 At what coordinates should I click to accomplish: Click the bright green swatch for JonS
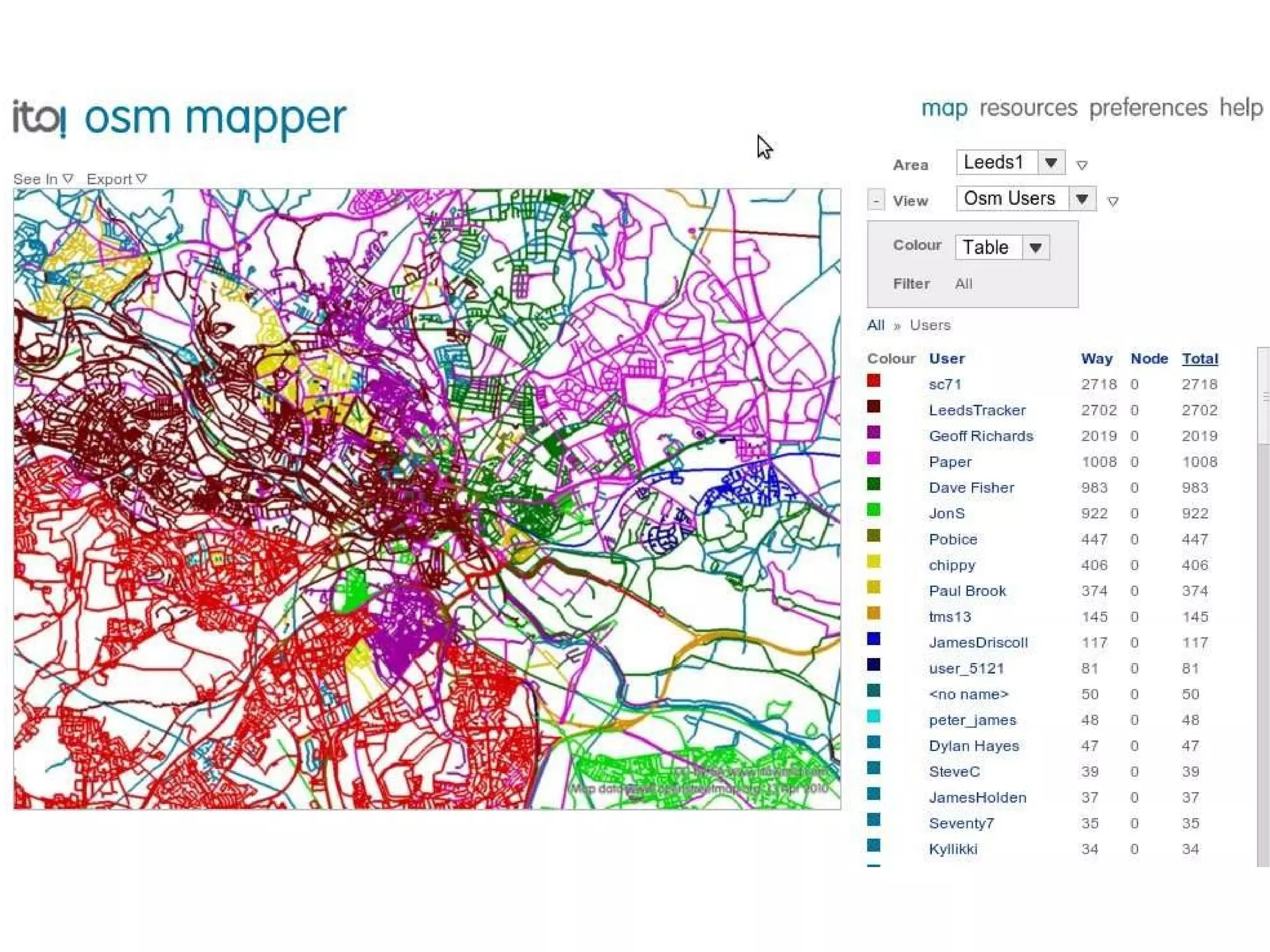coord(874,510)
